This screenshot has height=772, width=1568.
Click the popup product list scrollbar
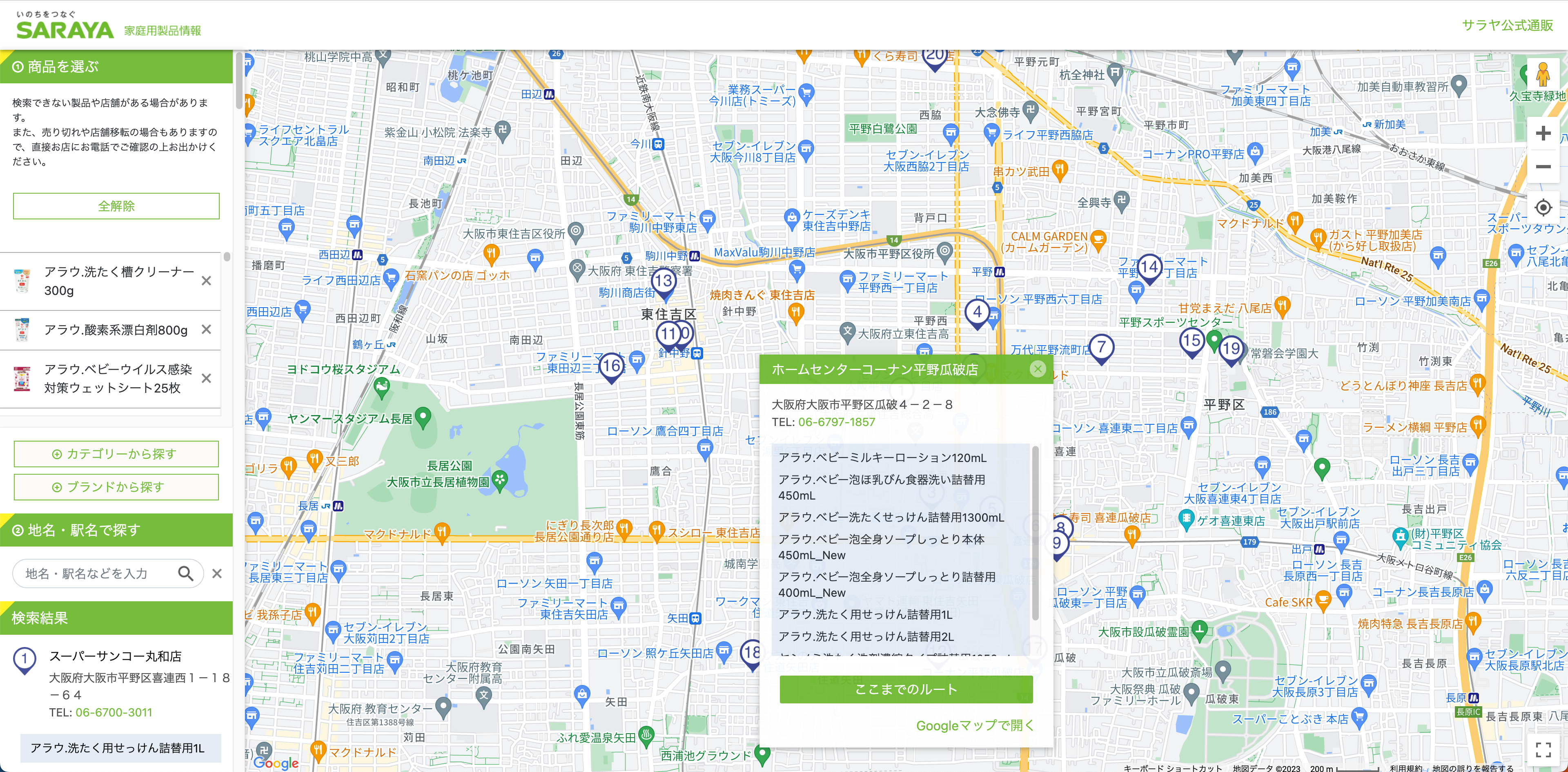tap(1036, 534)
